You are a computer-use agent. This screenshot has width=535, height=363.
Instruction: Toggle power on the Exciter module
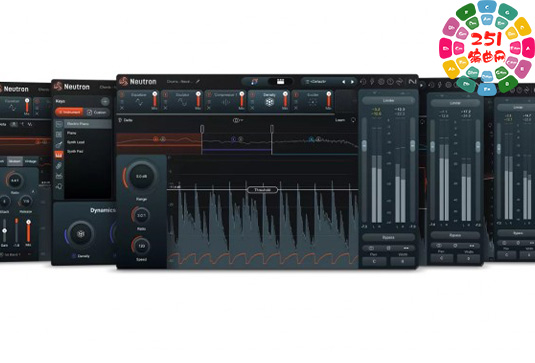pos(296,95)
